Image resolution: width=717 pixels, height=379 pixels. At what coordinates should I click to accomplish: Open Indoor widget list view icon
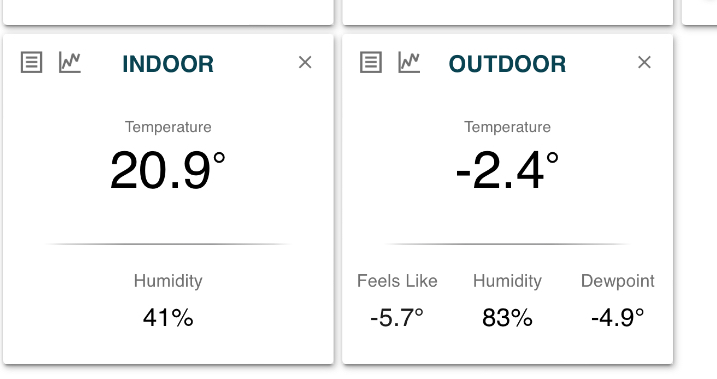pyautogui.click(x=32, y=62)
